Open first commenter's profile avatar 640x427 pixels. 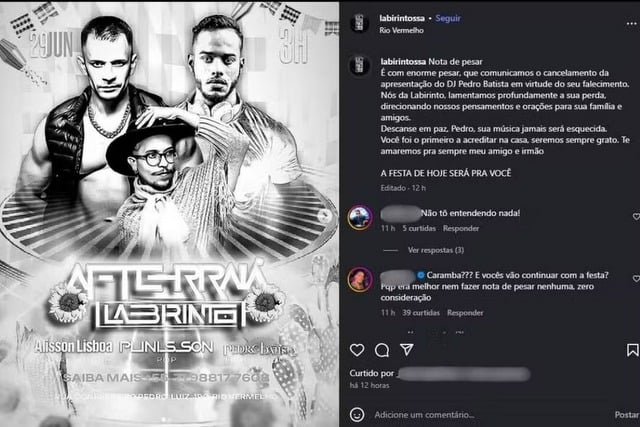pyautogui.click(x=360, y=217)
